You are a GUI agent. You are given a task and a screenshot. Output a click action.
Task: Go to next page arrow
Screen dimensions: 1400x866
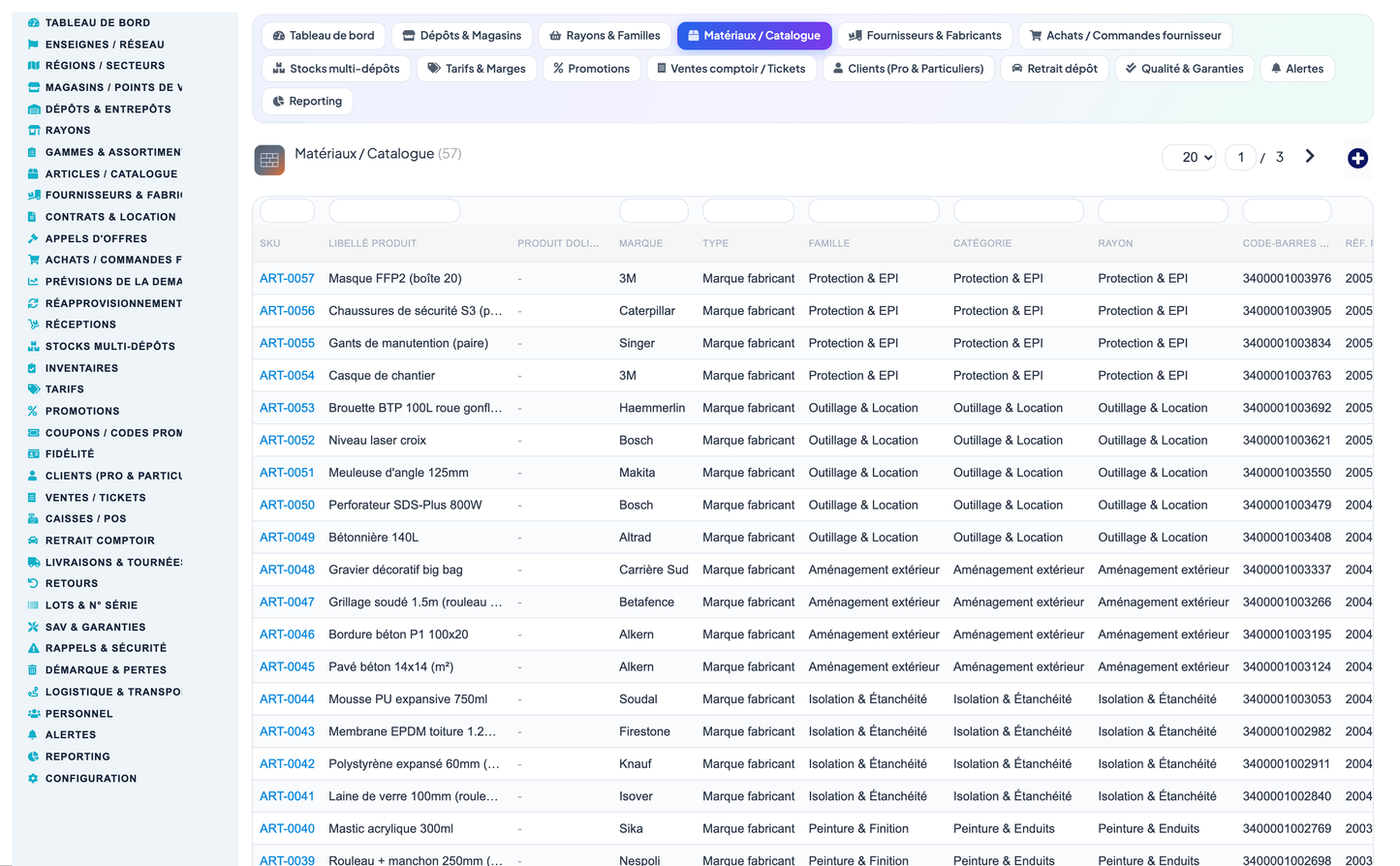(1310, 156)
